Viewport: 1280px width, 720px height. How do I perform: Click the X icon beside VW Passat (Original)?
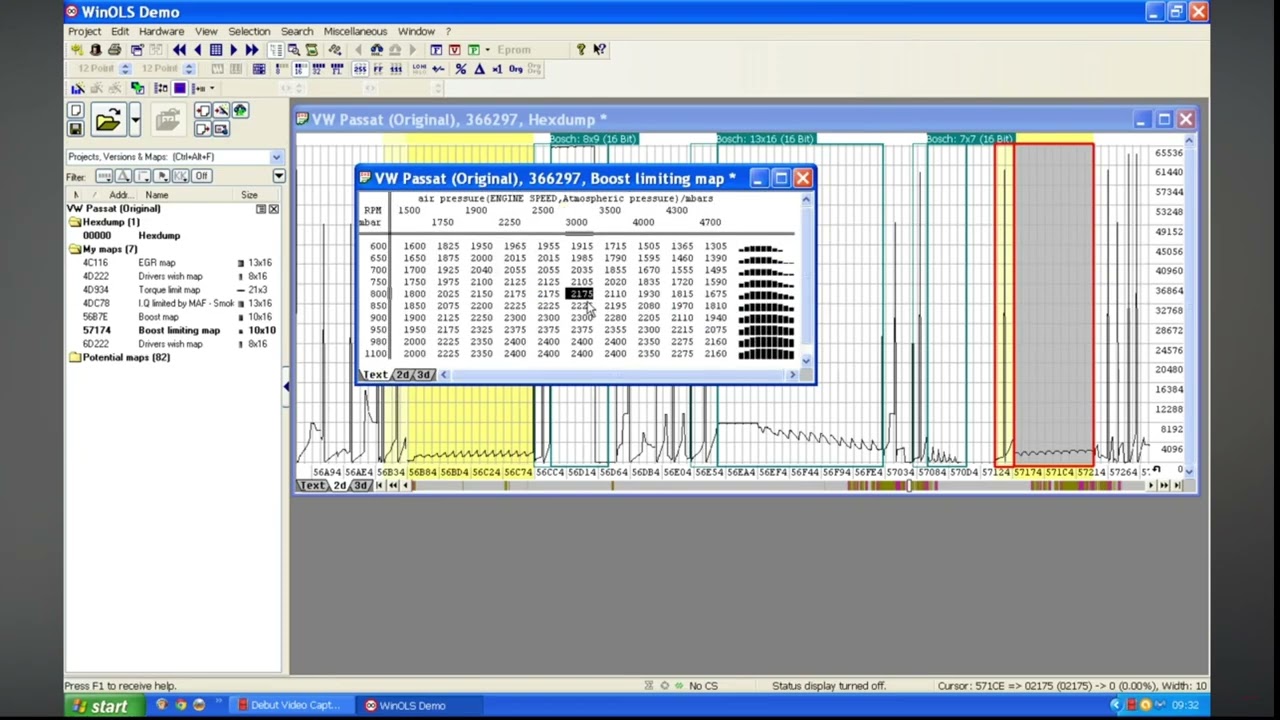(x=273, y=209)
